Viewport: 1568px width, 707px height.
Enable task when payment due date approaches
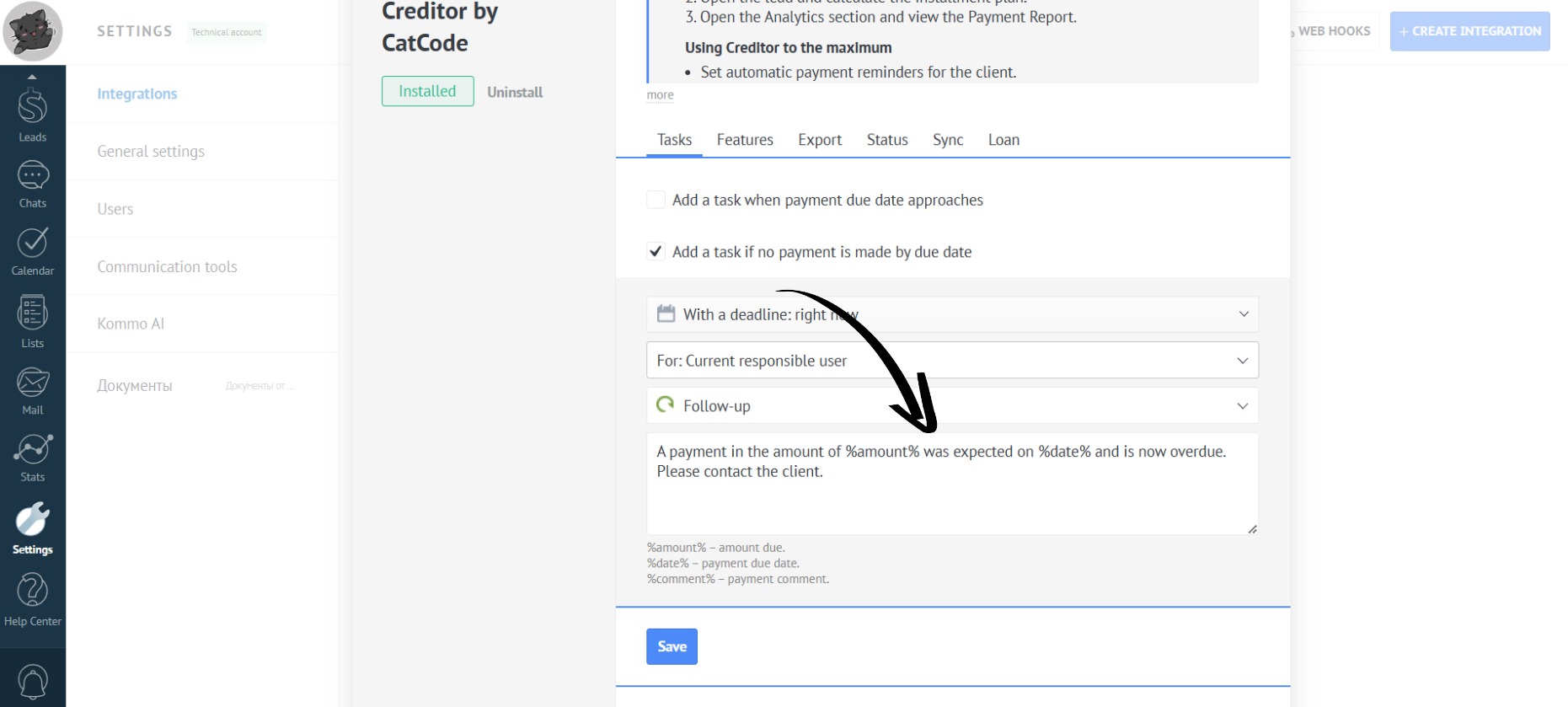point(656,200)
